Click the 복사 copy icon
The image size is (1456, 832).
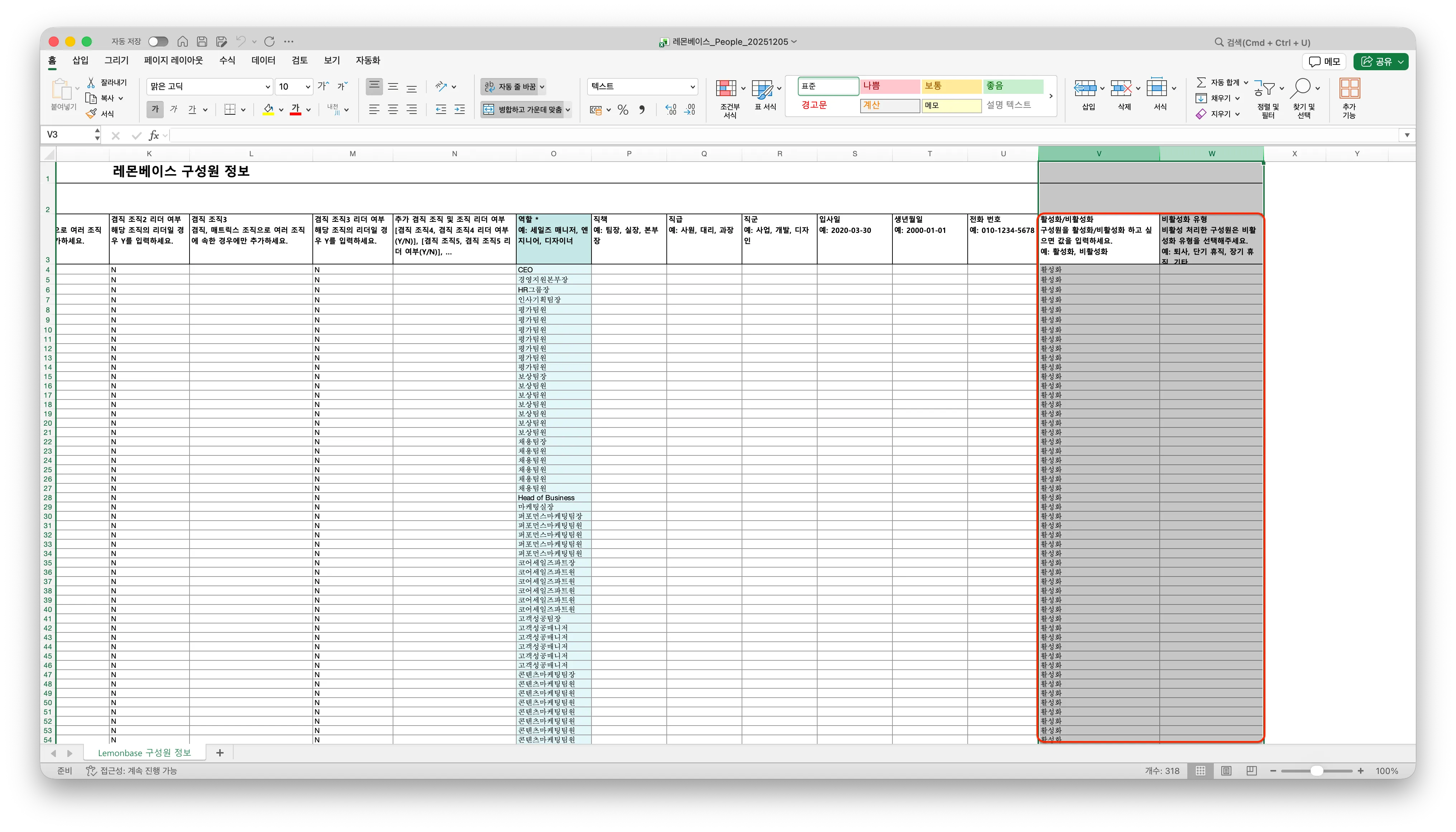point(91,98)
